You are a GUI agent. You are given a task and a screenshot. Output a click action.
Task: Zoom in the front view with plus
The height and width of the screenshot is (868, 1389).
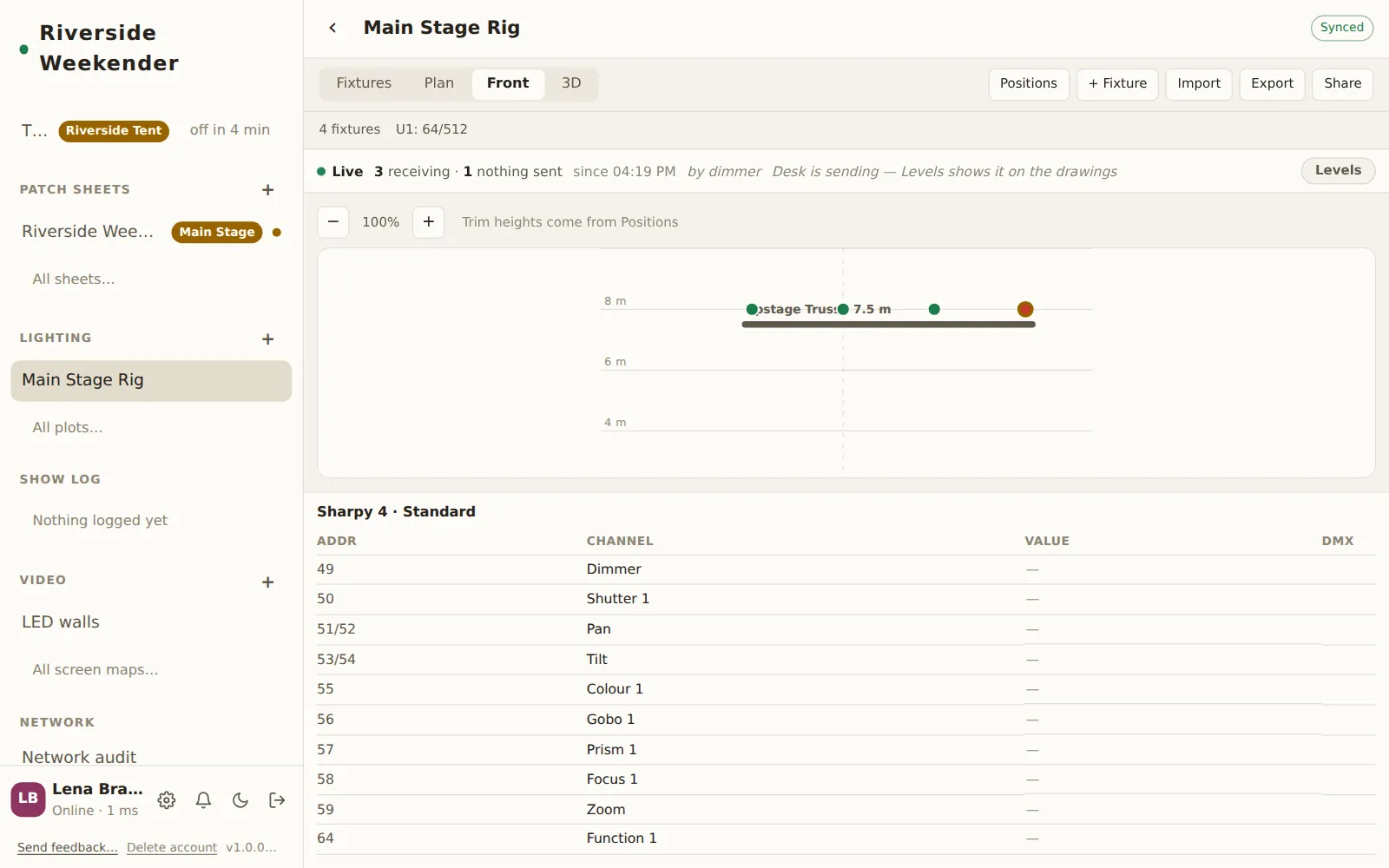click(429, 222)
